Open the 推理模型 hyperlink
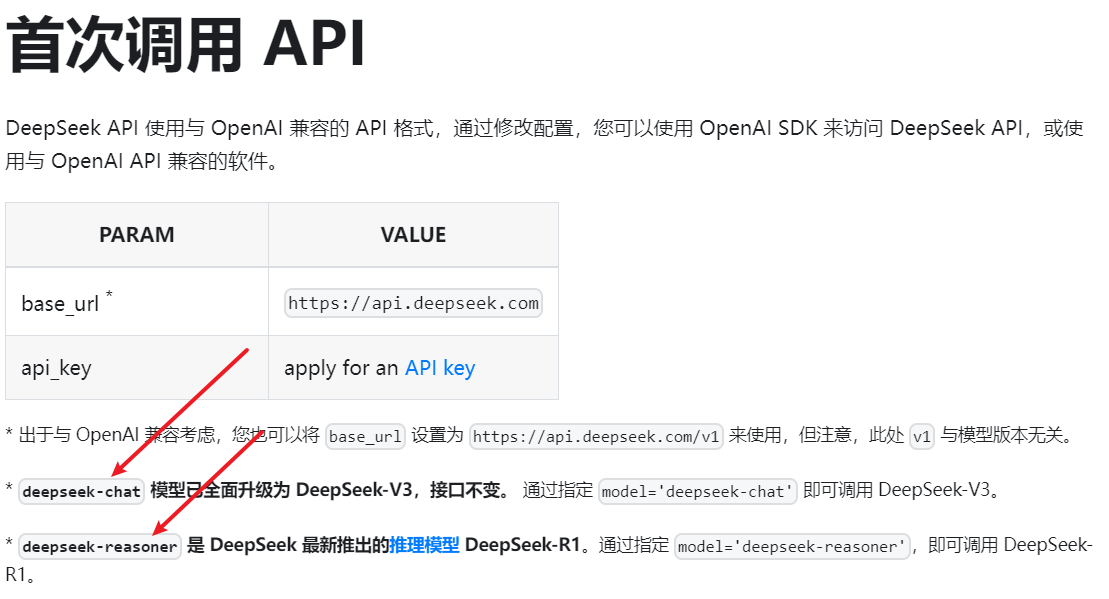 point(424,545)
